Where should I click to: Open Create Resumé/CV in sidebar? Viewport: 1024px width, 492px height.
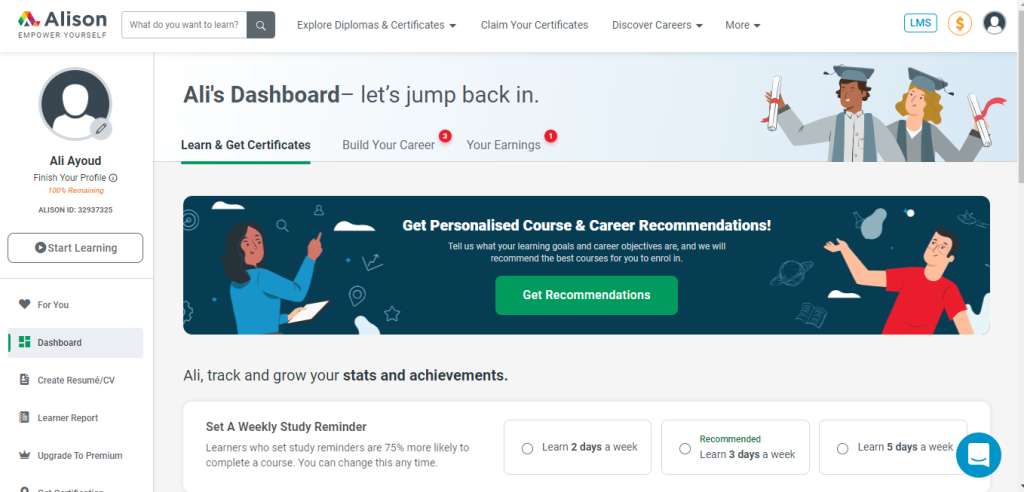click(x=75, y=380)
